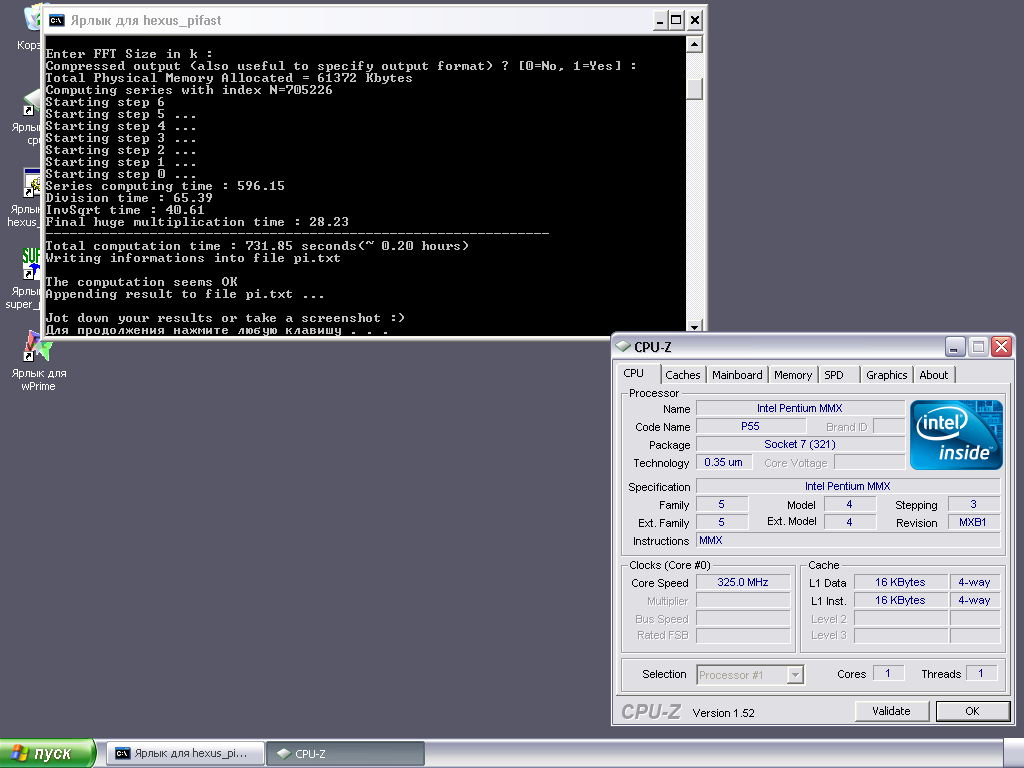The image size is (1024, 768).
Task: Click the Name field showing Intel Pentium MMX
Action: point(800,408)
